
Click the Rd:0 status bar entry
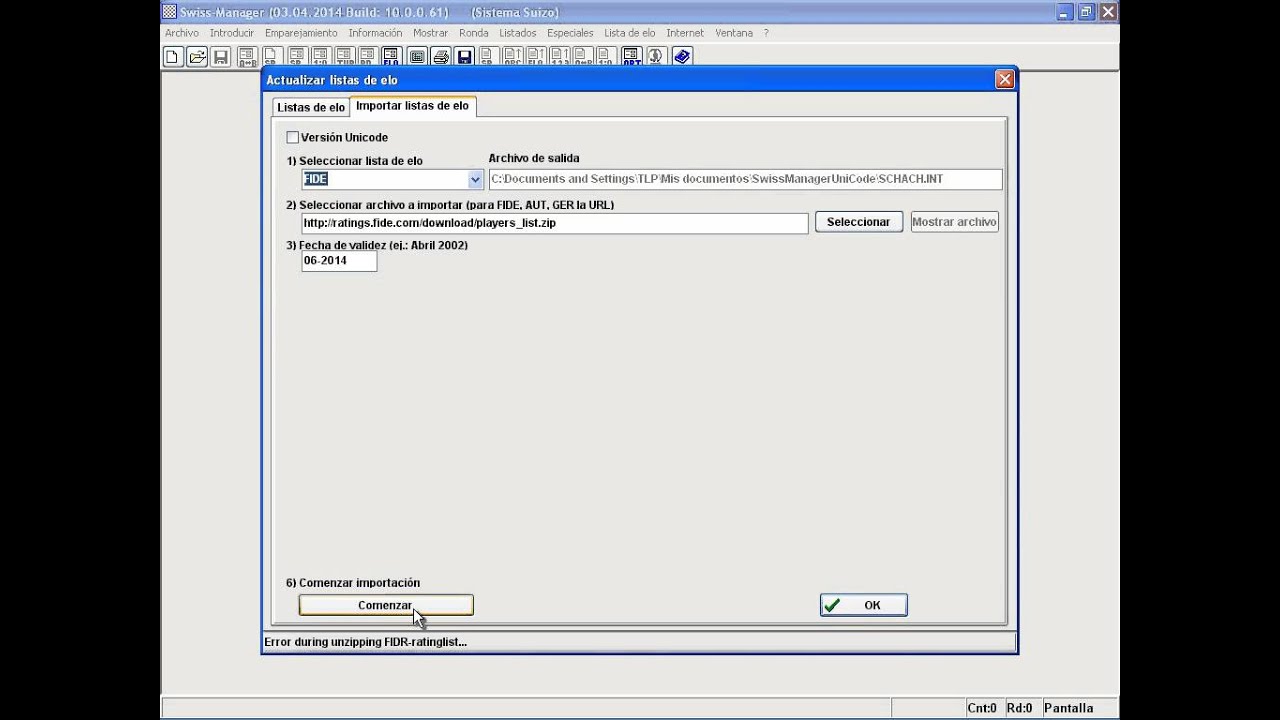coord(1019,708)
